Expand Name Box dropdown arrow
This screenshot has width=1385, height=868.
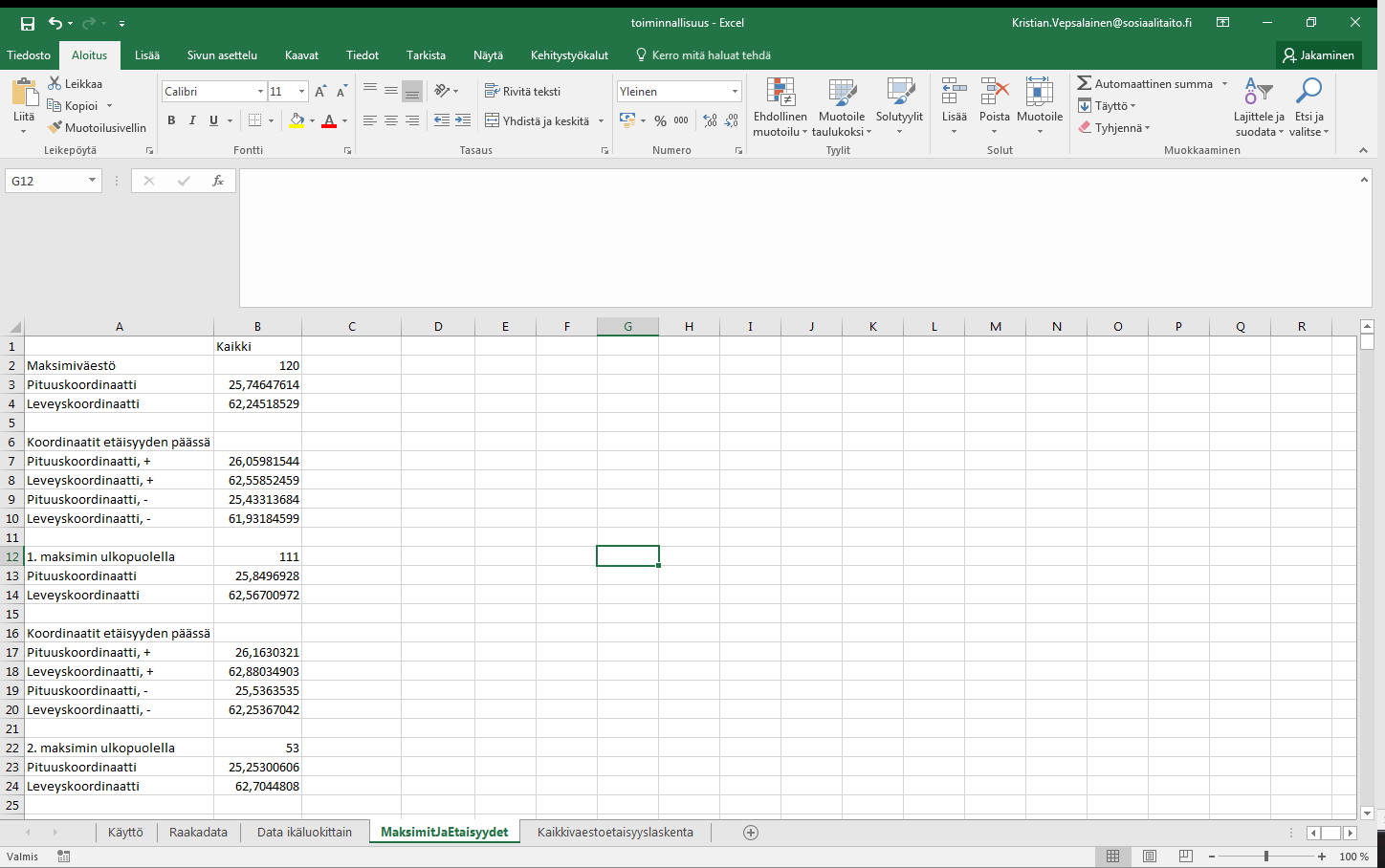(92, 181)
